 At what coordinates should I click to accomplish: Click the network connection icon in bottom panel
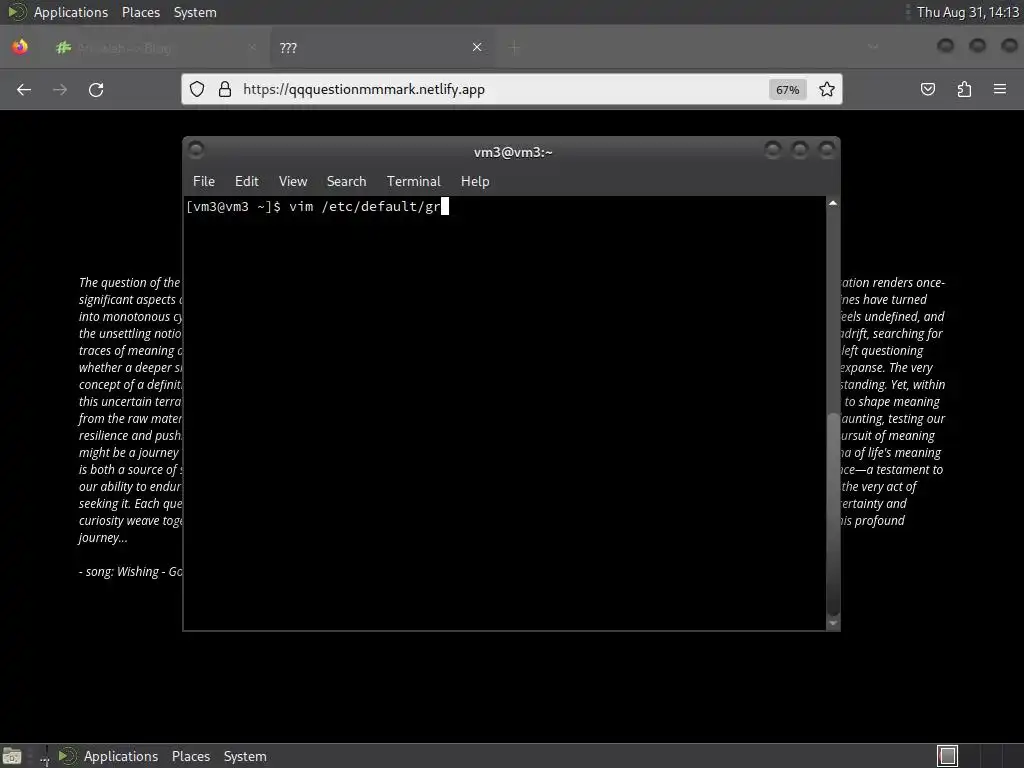(44, 756)
